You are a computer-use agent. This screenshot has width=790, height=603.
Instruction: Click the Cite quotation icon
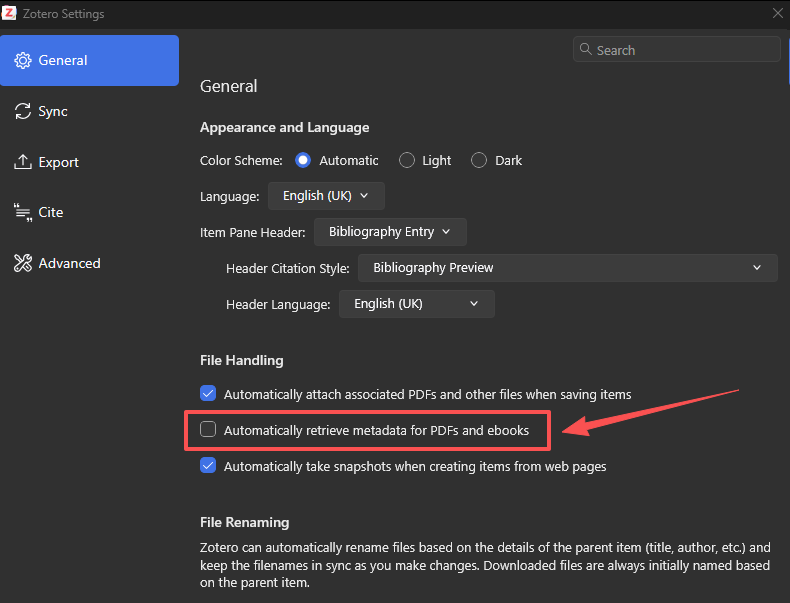point(23,212)
